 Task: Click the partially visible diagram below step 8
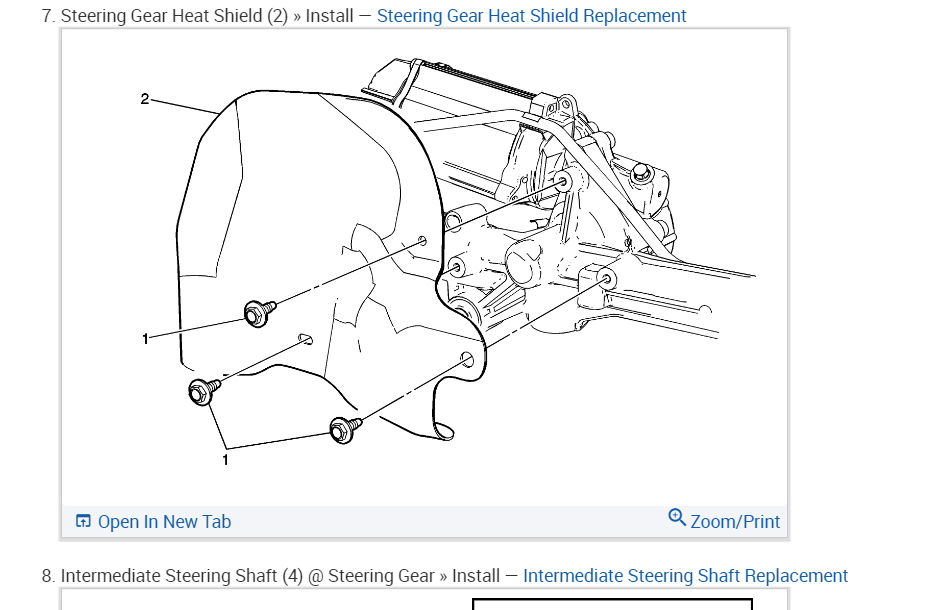[610, 603]
